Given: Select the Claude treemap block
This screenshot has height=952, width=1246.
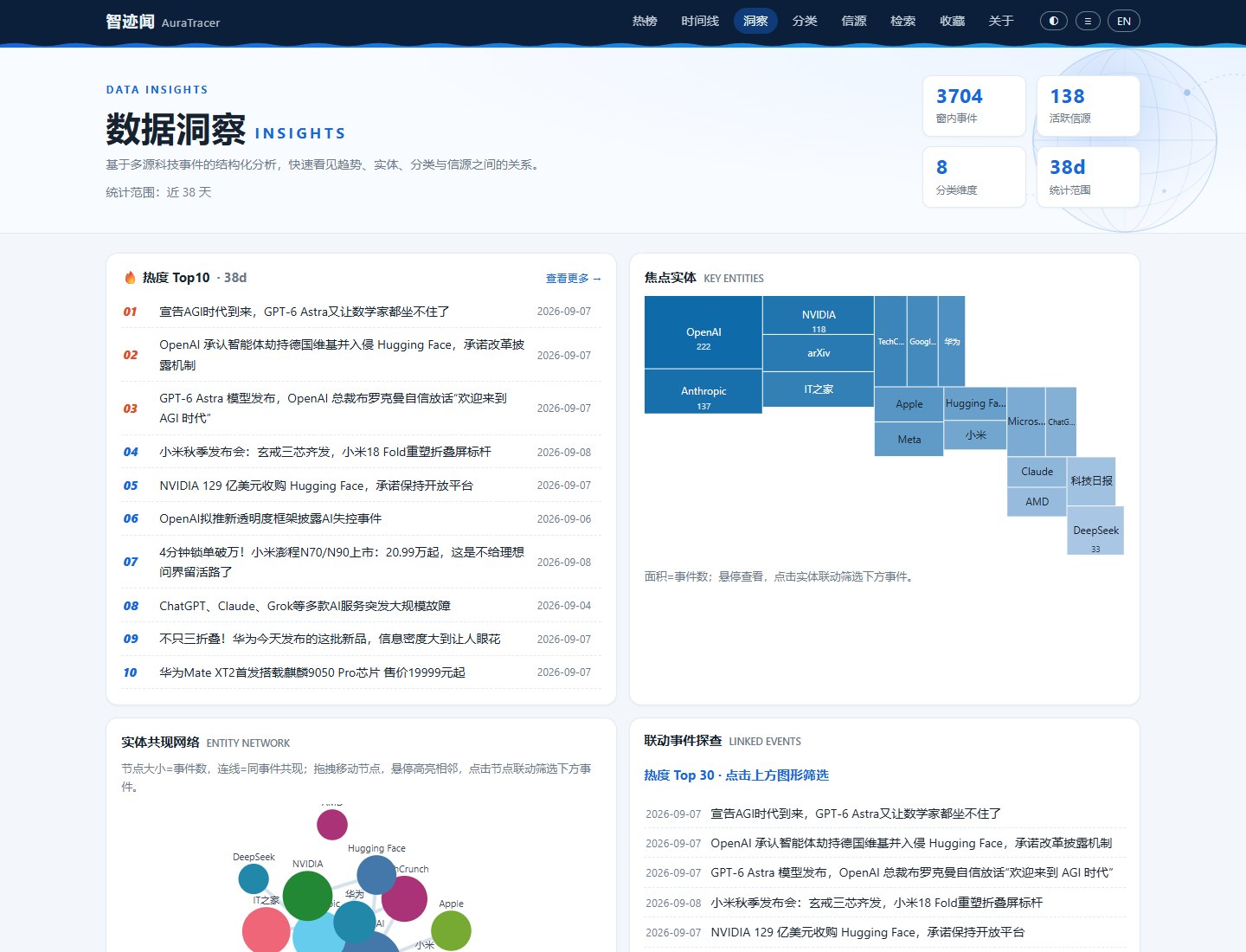Looking at the screenshot, I should point(1037,472).
